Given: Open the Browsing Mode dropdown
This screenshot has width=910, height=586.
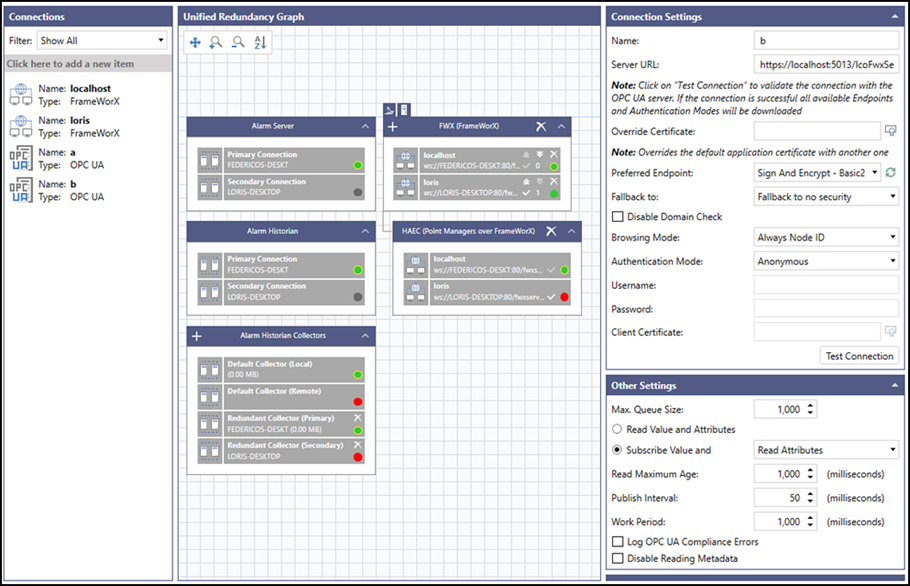Looking at the screenshot, I should (825, 237).
